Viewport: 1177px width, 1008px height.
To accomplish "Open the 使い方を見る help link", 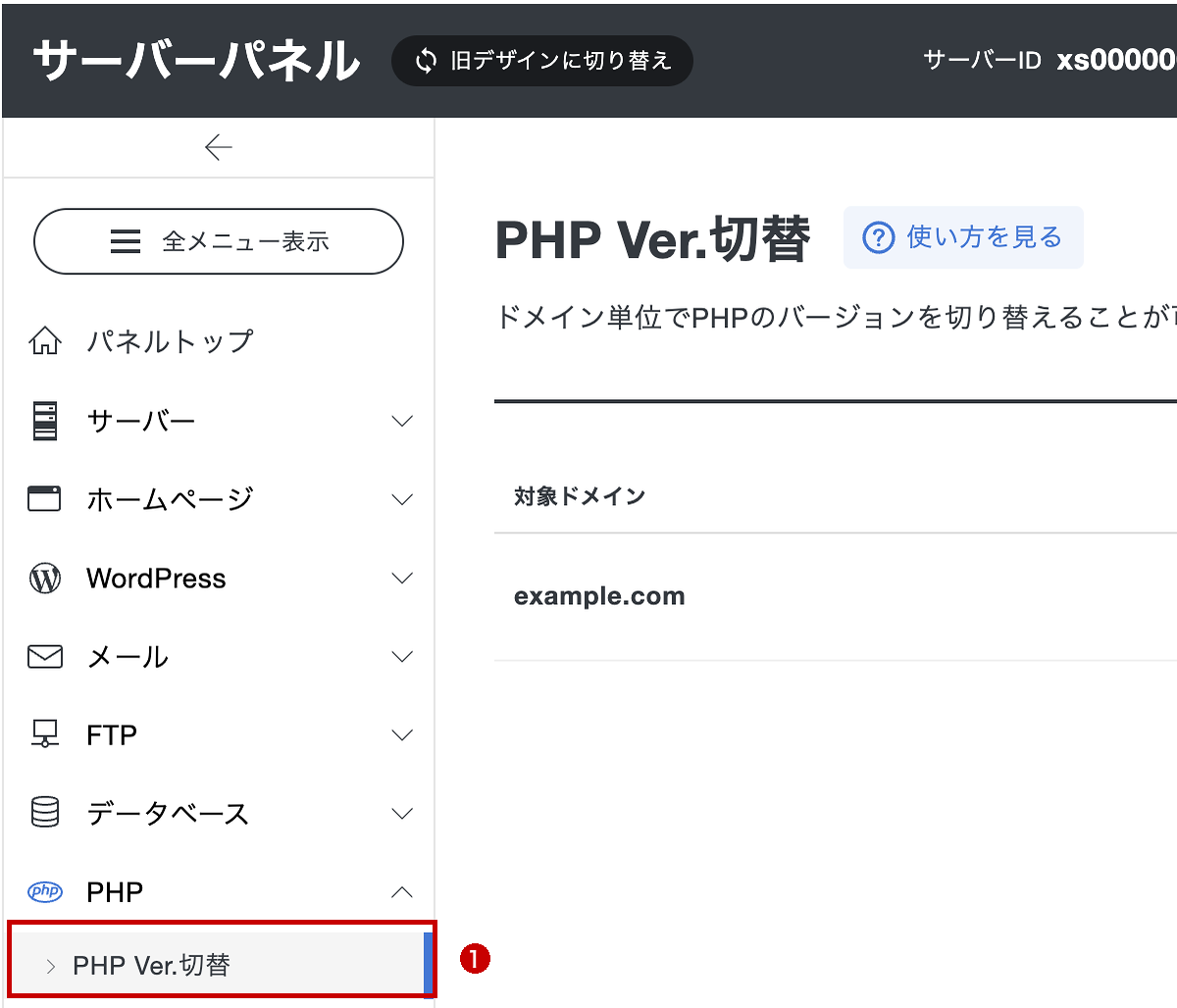I will click(x=963, y=237).
